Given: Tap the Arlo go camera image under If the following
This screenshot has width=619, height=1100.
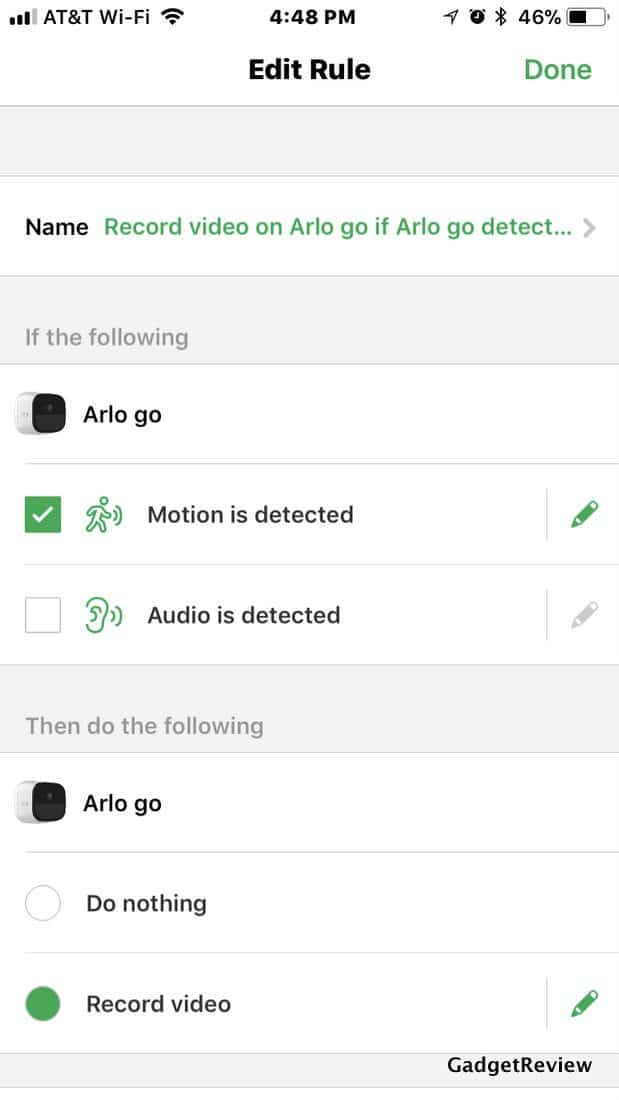Looking at the screenshot, I should pos(41,414).
